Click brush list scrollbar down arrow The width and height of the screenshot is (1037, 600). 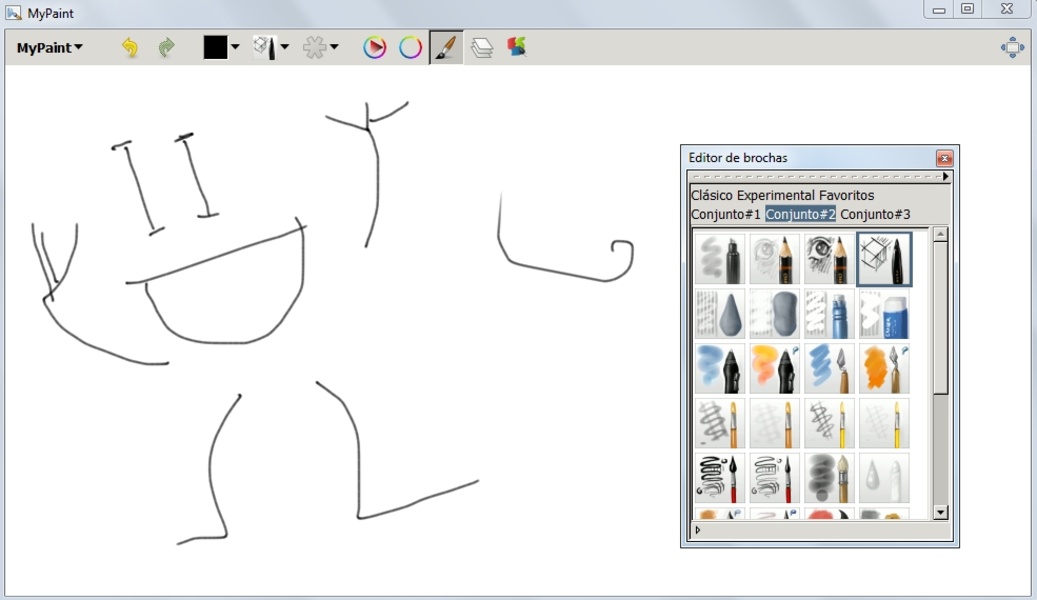coord(940,512)
